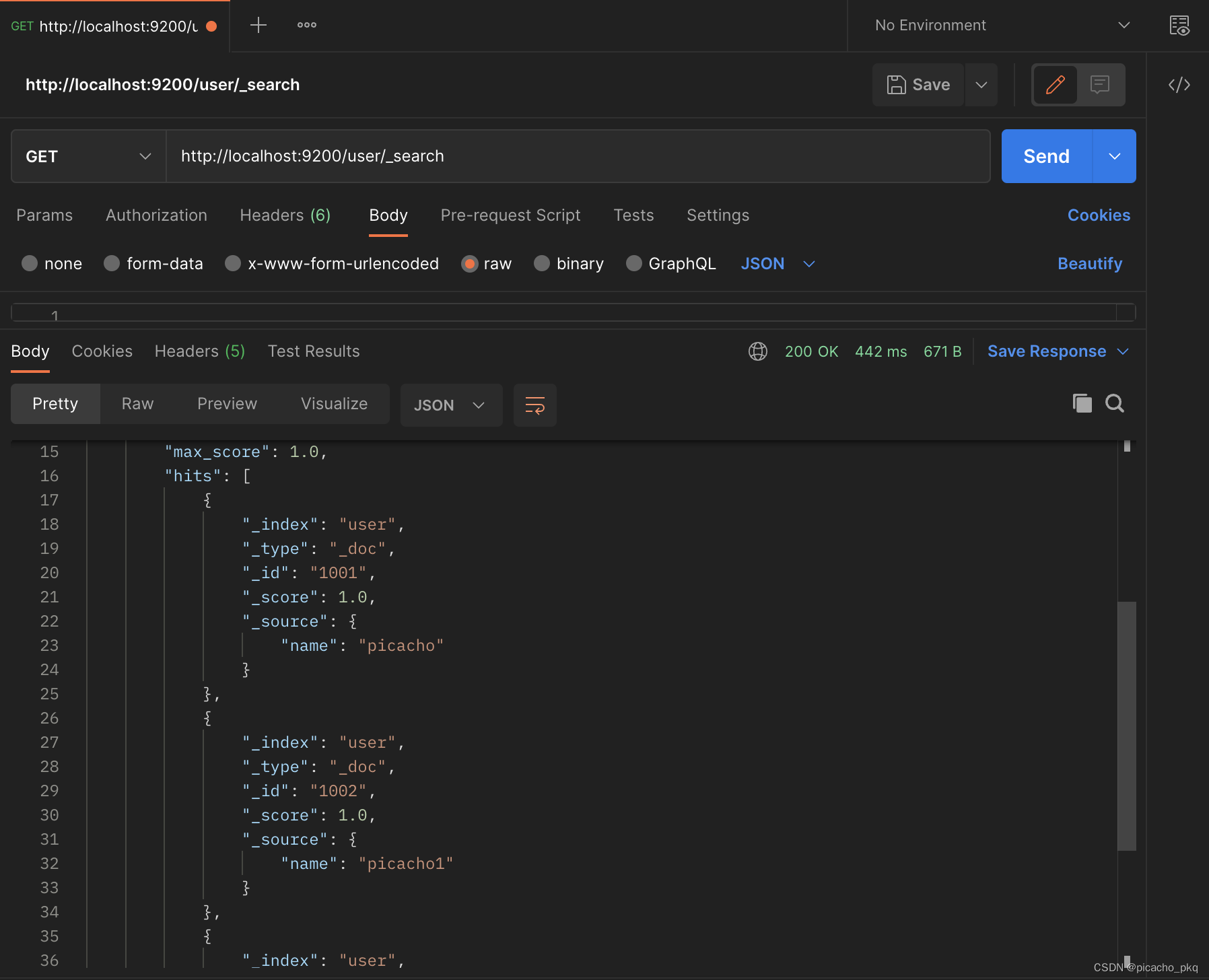Click request title localhost:9200/user/_search
This screenshot has height=980, width=1209.
pyautogui.click(x=163, y=85)
